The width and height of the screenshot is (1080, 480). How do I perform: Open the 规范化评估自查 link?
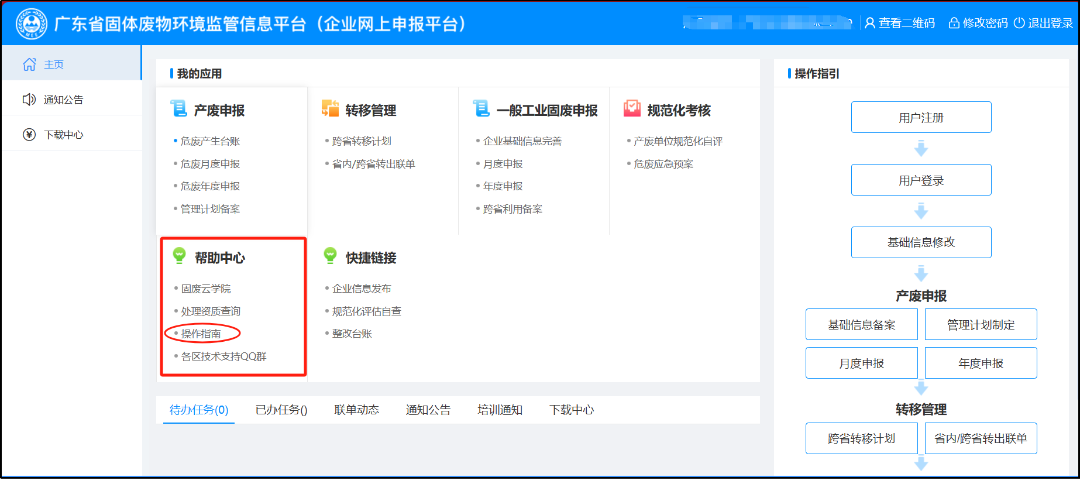[366, 311]
